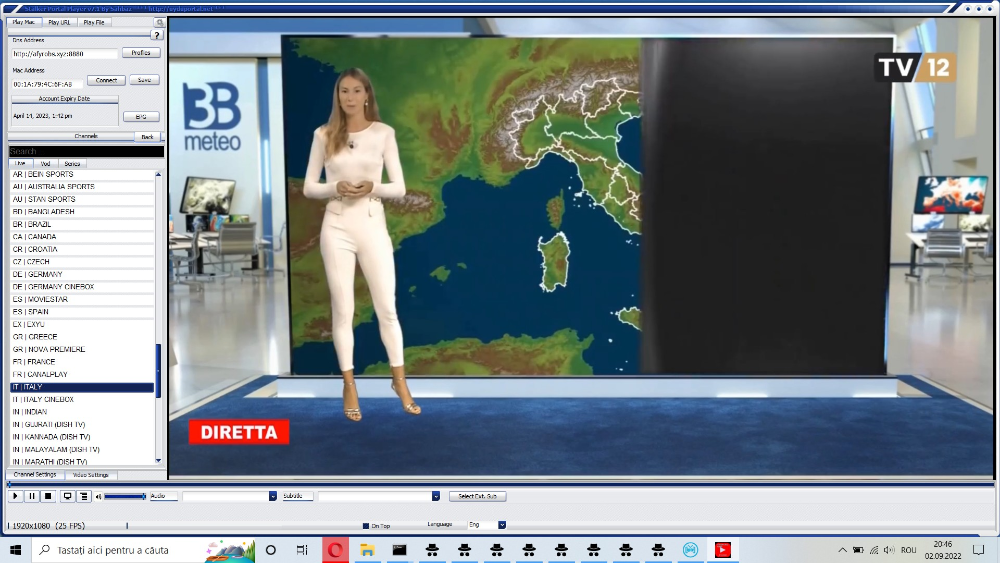Click the round blue taskbar app icon

690,550
